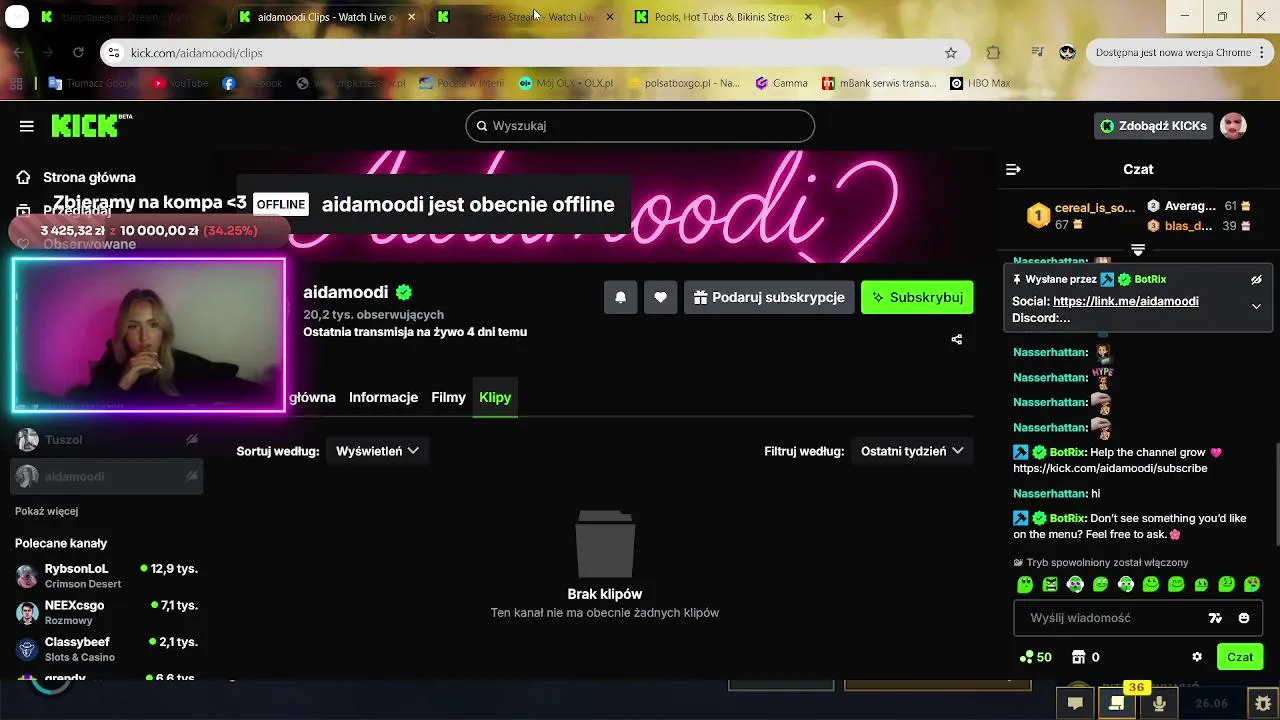This screenshot has width=1280, height=720.
Task: Open a new browser tab with plus
Action: click(838, 17)
